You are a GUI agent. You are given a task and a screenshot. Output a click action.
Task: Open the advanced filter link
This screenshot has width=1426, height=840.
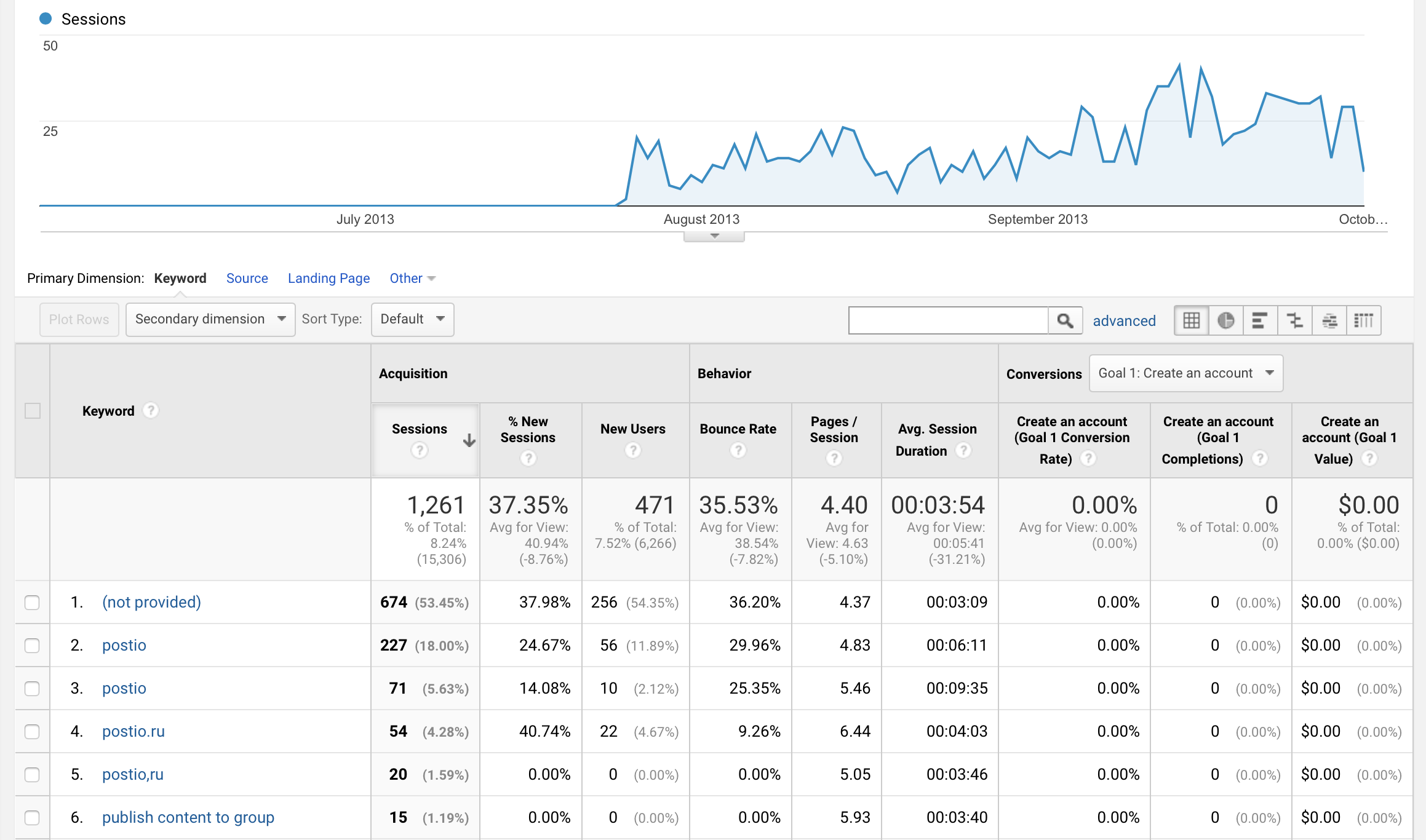pos(1124,320)
